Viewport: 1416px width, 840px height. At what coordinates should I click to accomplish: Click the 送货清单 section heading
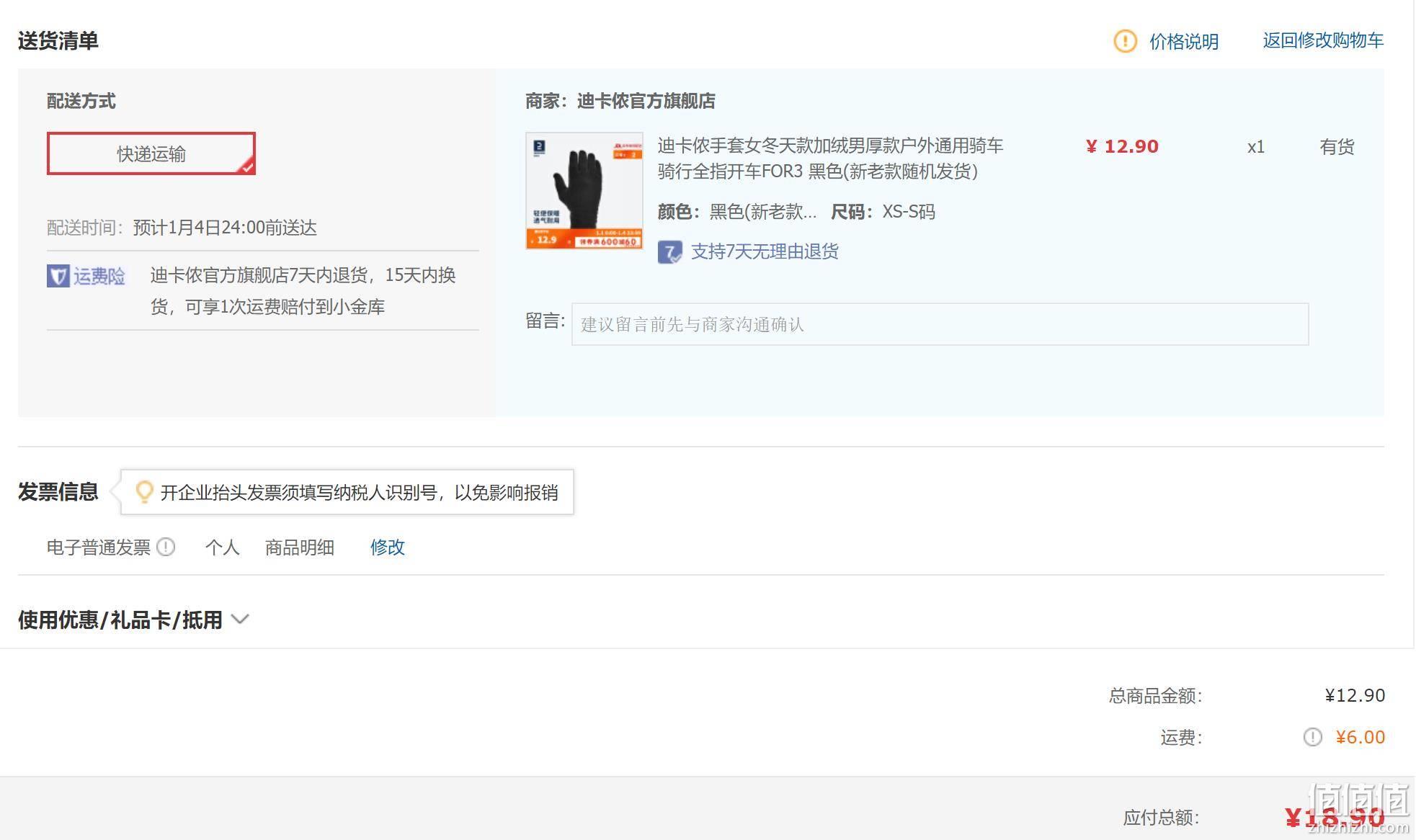click(58, 40)
